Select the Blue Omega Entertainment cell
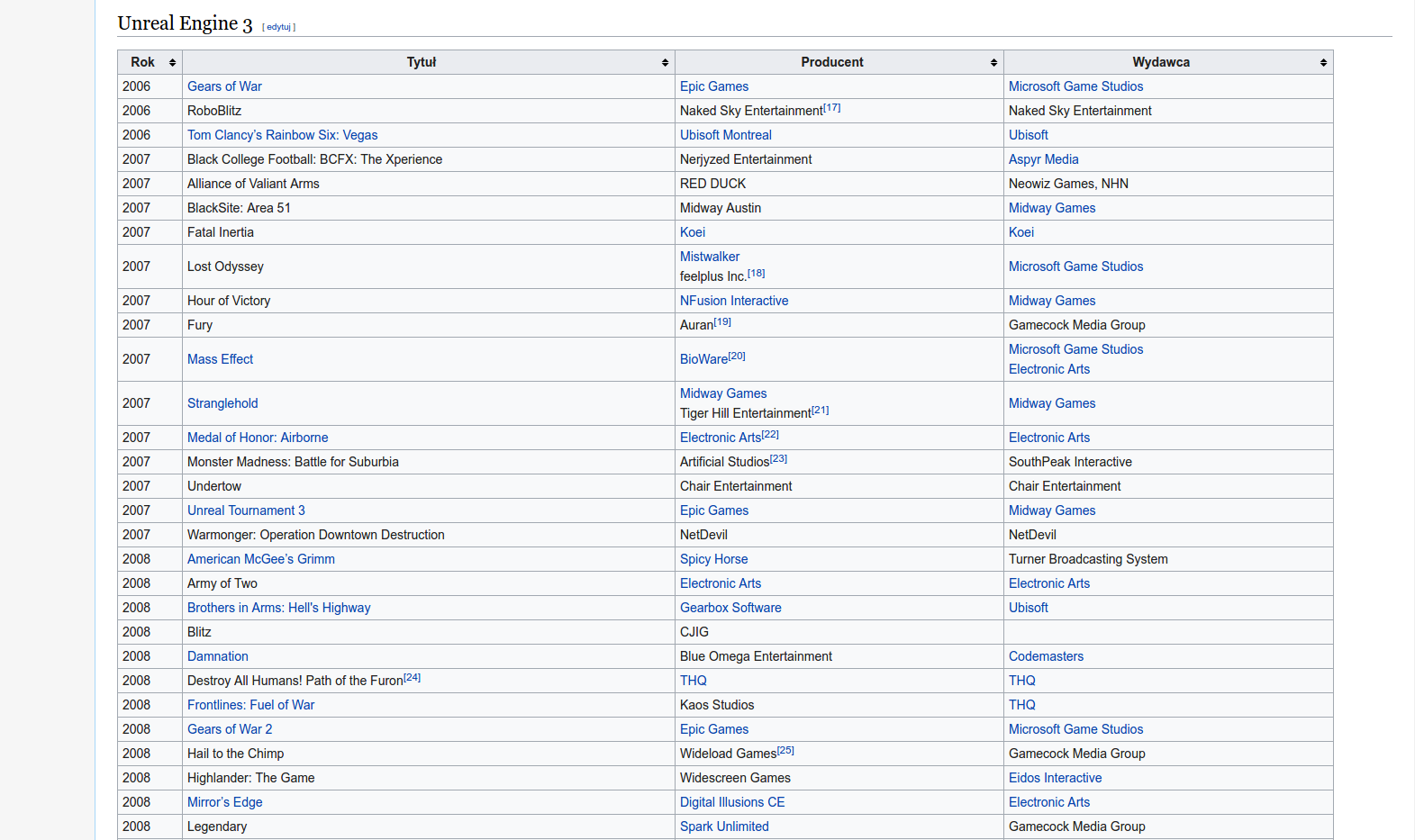The image size is (1415, 840). [839, 656]
